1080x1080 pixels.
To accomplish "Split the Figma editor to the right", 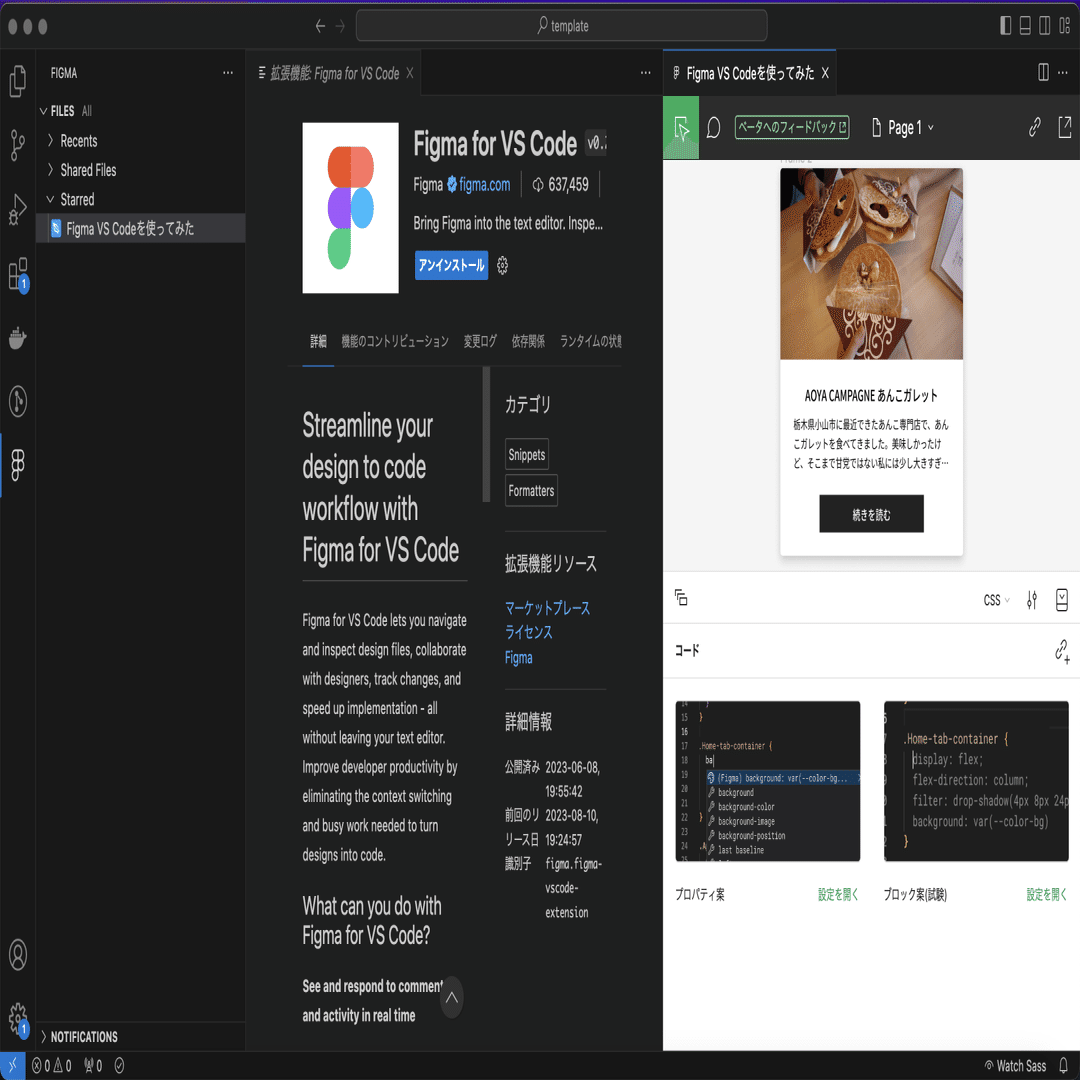I will tap(1043, 72).
